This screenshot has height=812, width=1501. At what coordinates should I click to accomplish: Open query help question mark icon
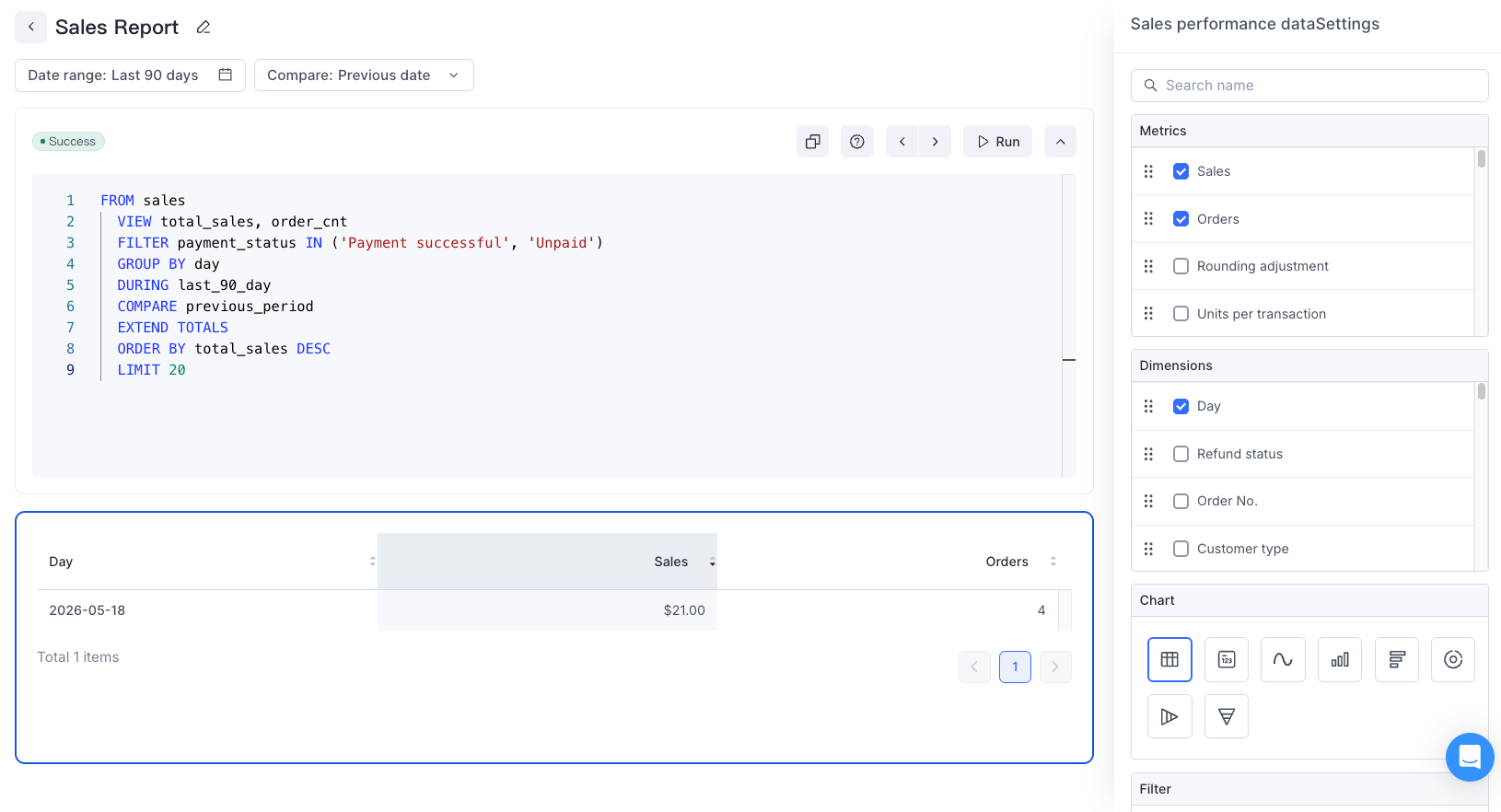[856, 142]
